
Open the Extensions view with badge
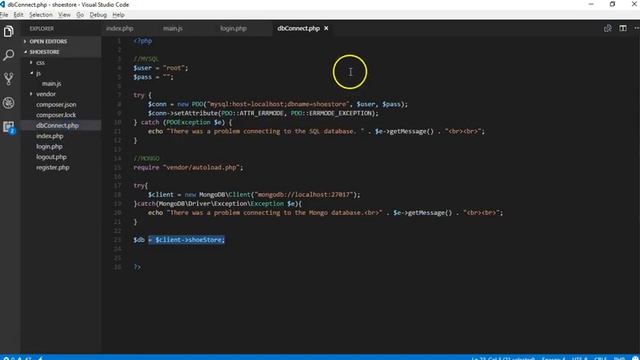(9, 127)
